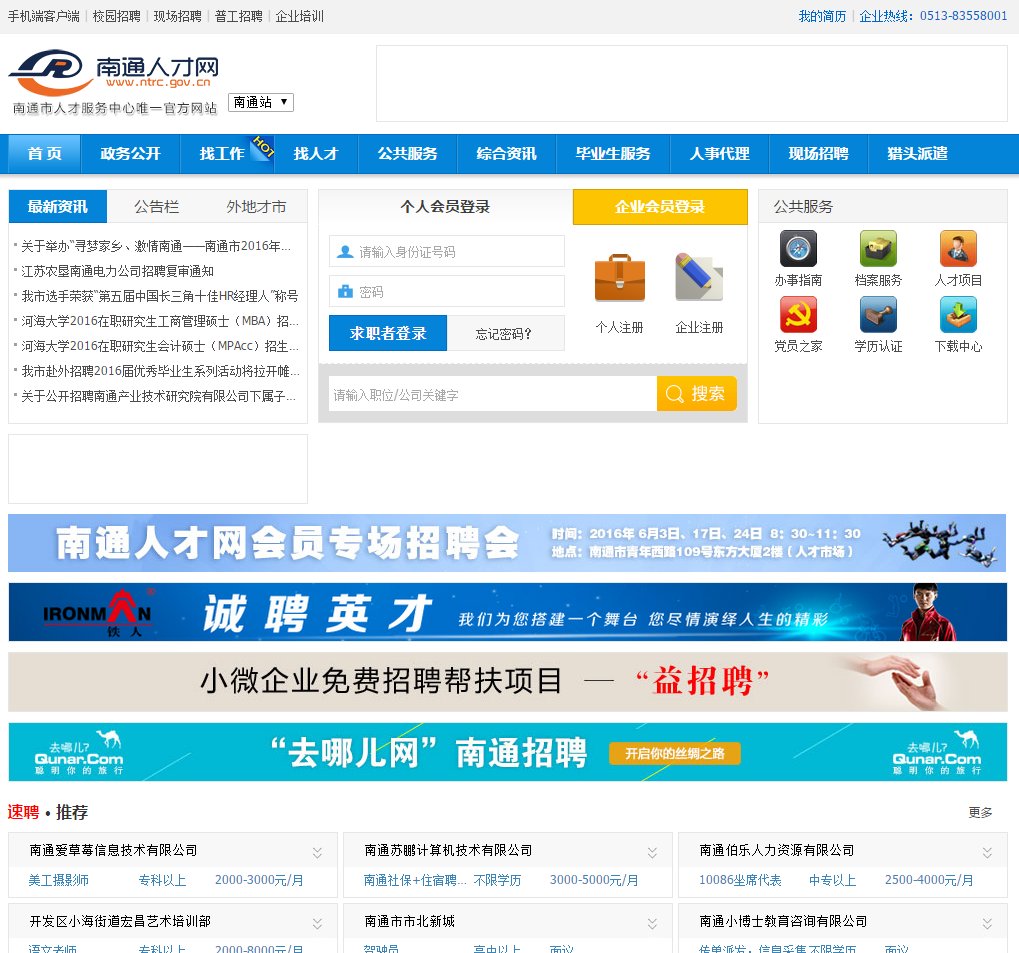Click 去哪儿网 南通招聘 banner
This screenshot has width=1019, height=953.
508,752
